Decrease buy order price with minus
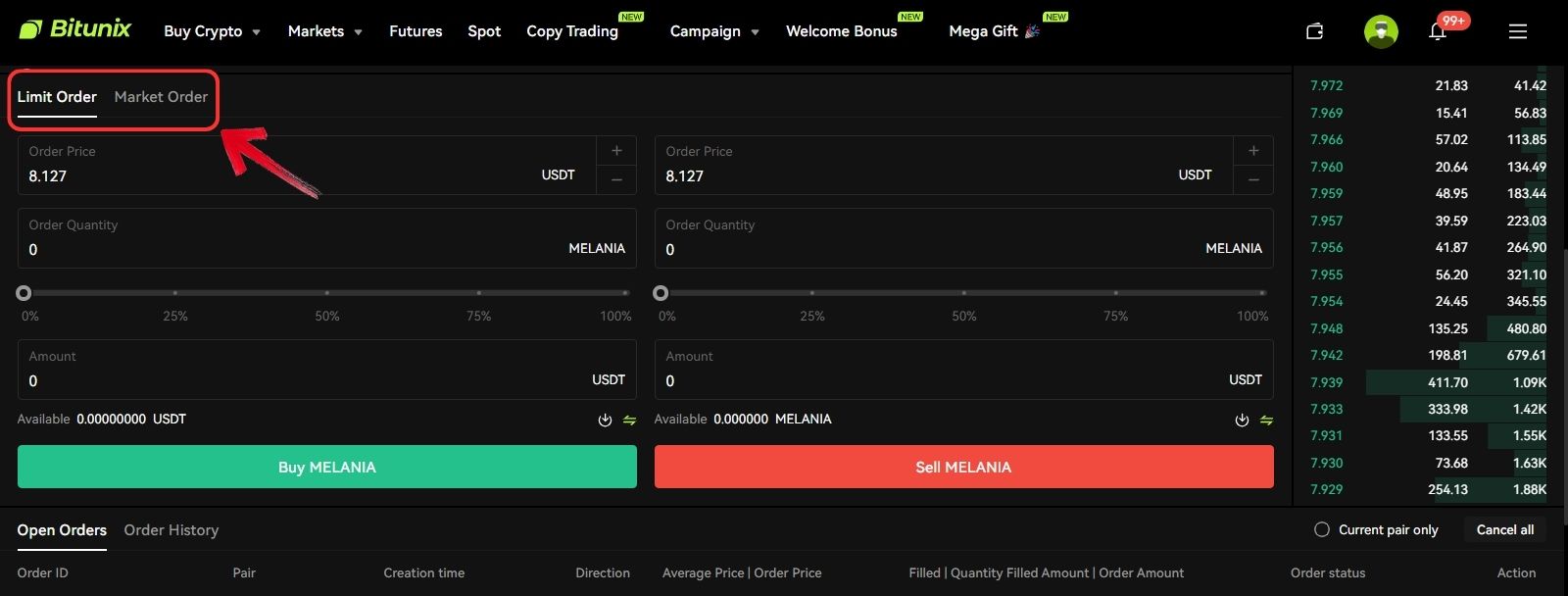The height and width of the screenshot is (596, 1568). 616,179
